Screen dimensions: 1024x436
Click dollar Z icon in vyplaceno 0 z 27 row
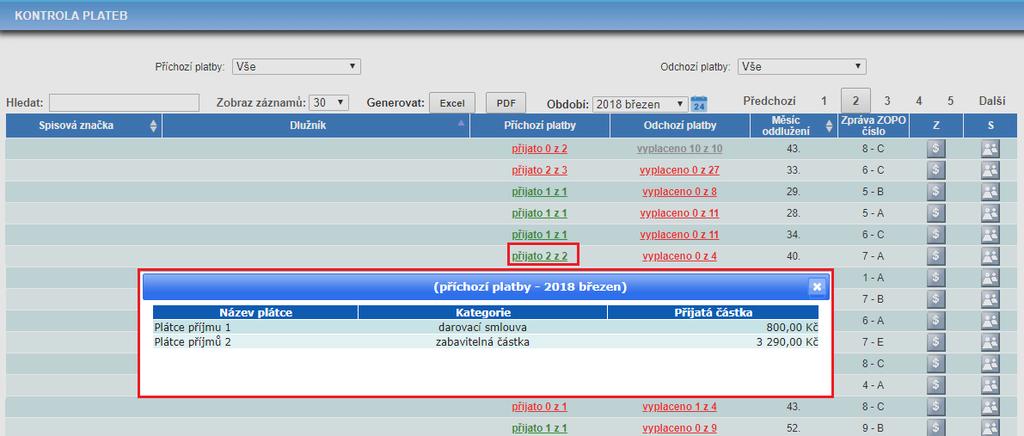936,170
